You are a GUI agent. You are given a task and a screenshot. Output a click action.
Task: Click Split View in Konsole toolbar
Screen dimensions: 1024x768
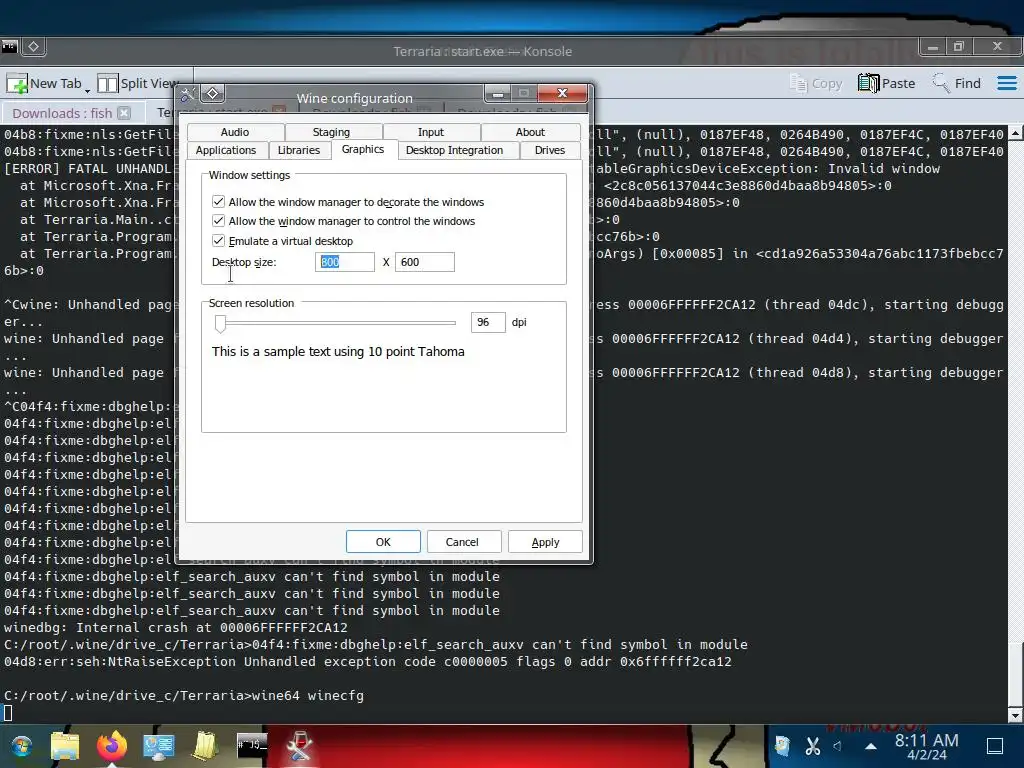tap(138, 84)
